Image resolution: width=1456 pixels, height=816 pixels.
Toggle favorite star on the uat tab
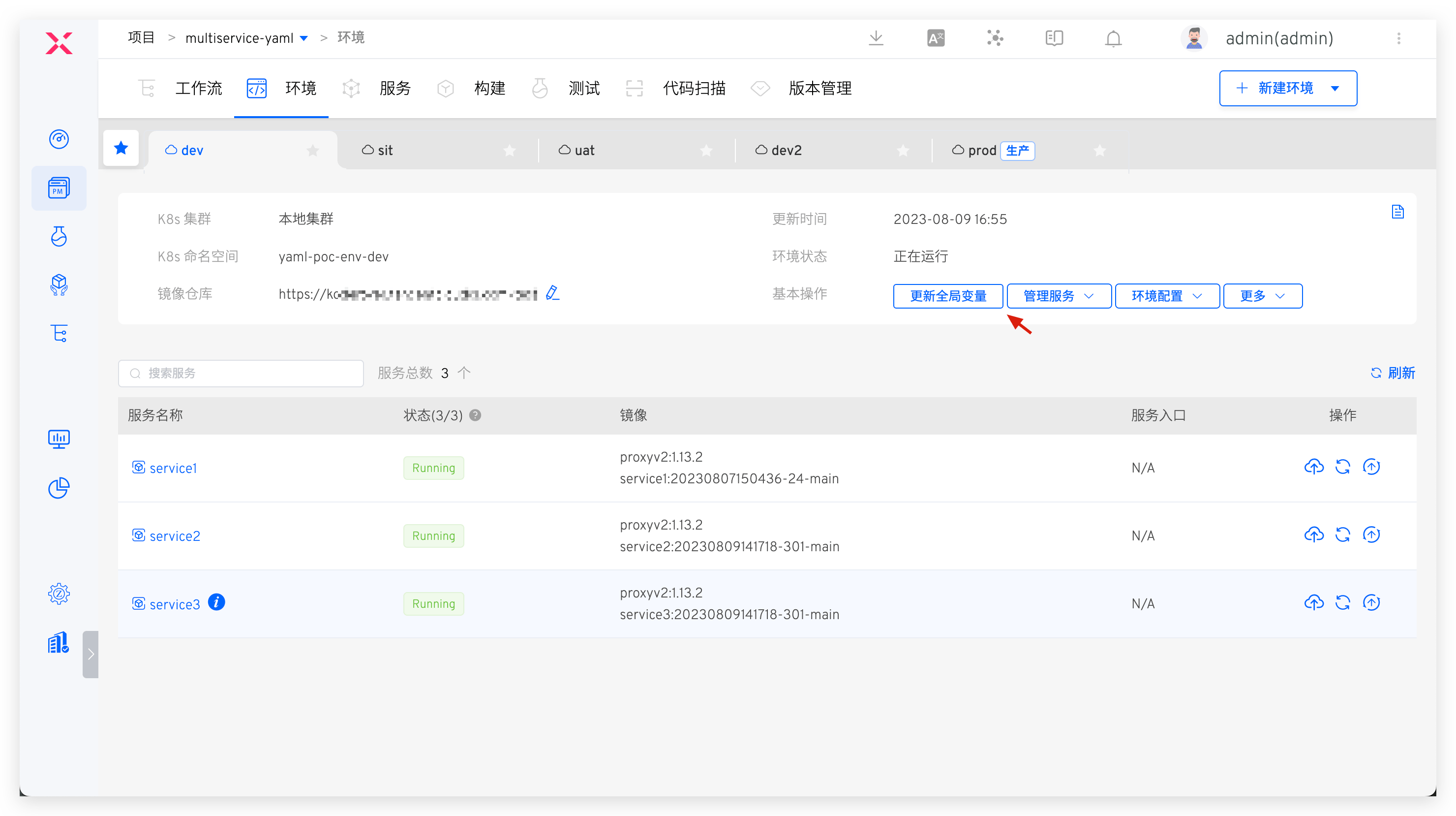706,151
